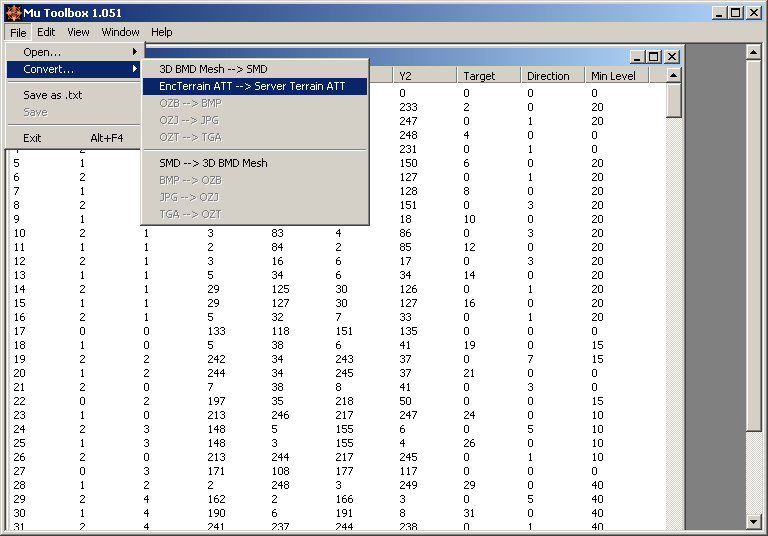This screenshot has width=768, height=536.
Task: Close the Mu Toolbox main window
Action: [754, 13]
